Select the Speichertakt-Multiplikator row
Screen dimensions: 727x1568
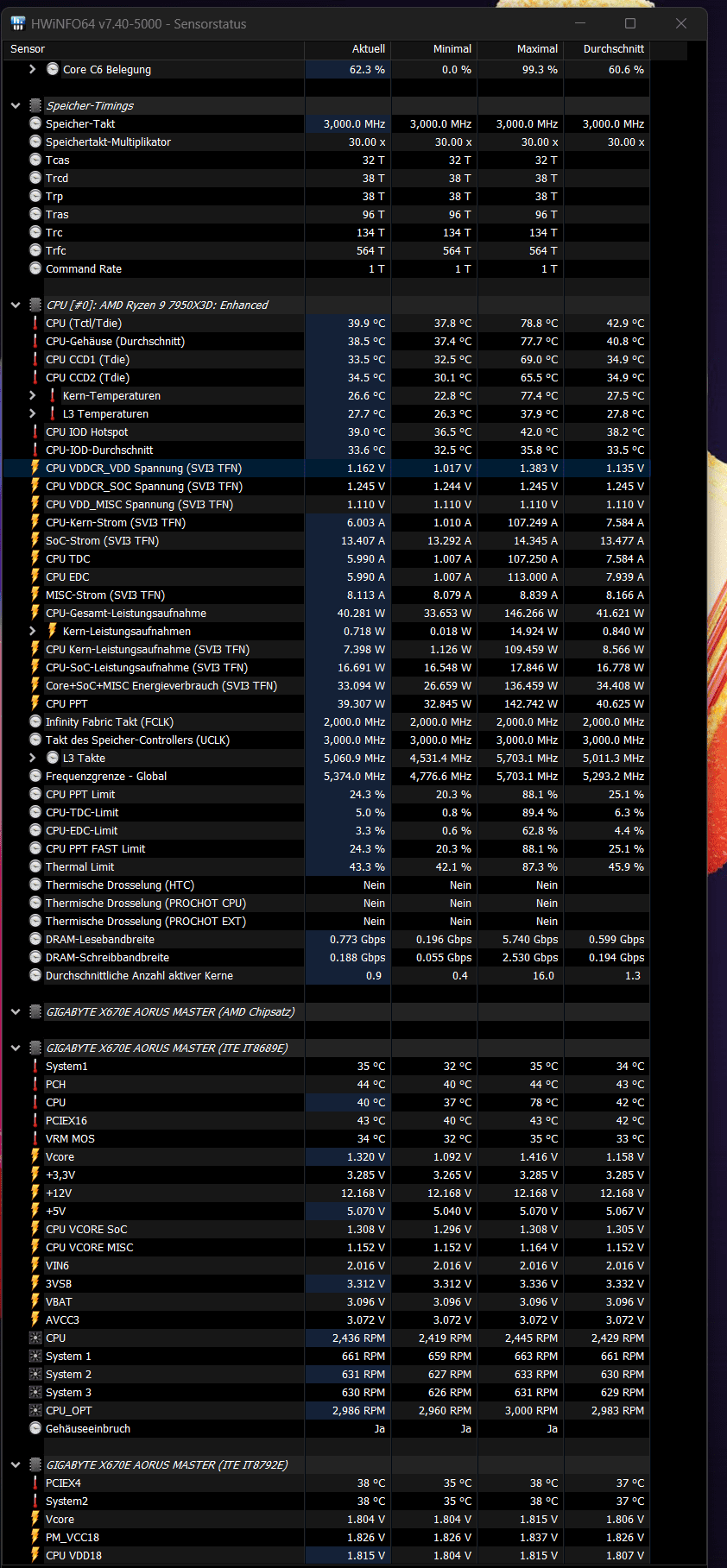326,142
